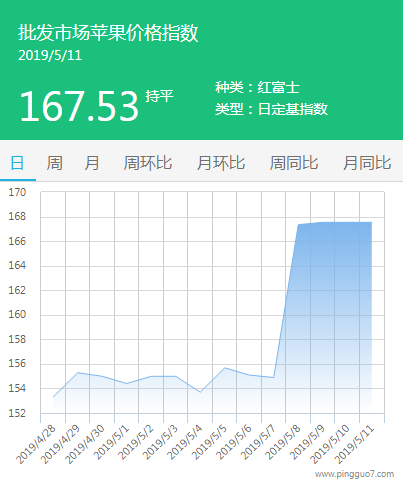Click the header date 2019/5/11
Image resolution: width=403 pixels, height=486 pixels.
(x=50, y=56)
